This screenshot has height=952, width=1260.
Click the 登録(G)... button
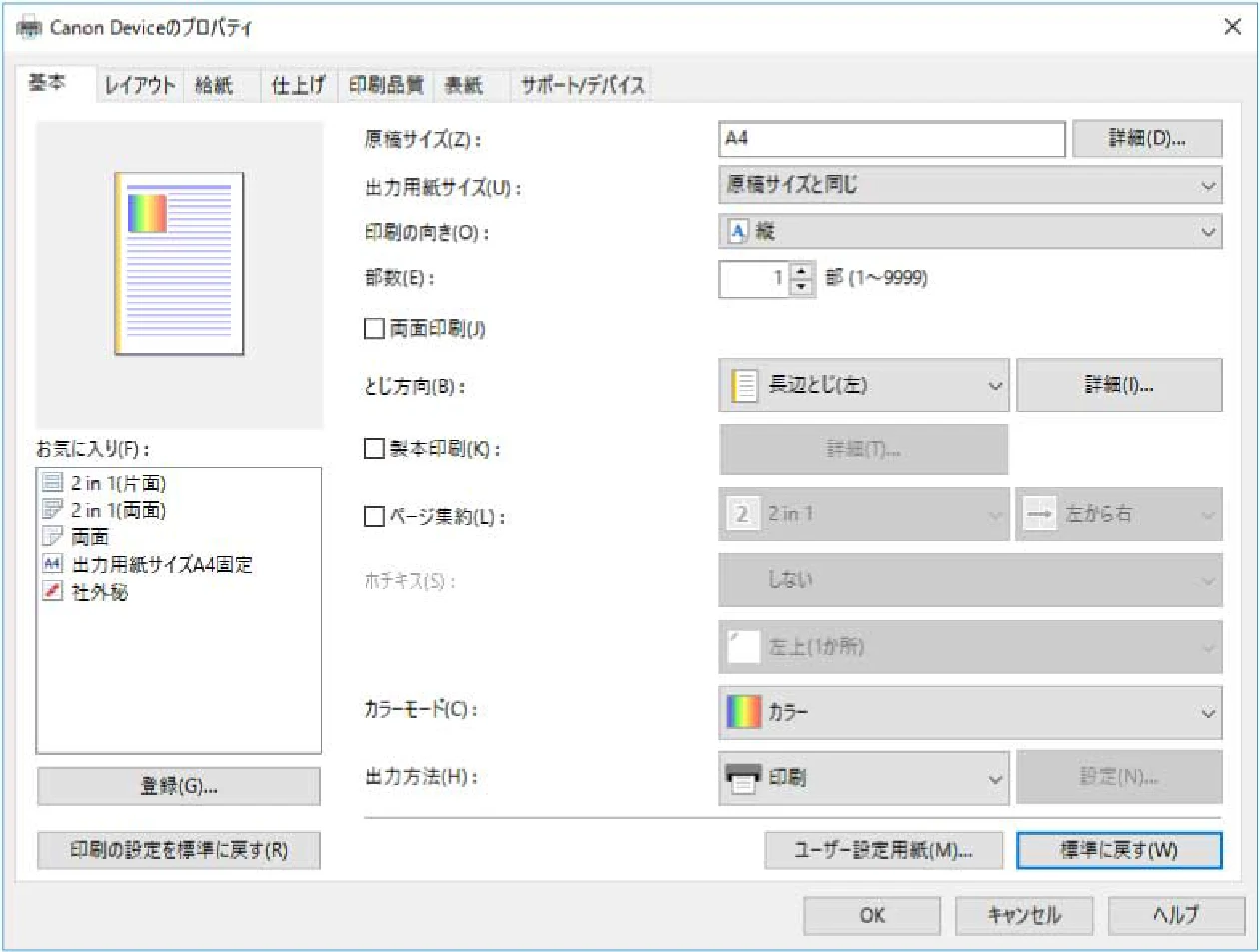tap(179, 786)
